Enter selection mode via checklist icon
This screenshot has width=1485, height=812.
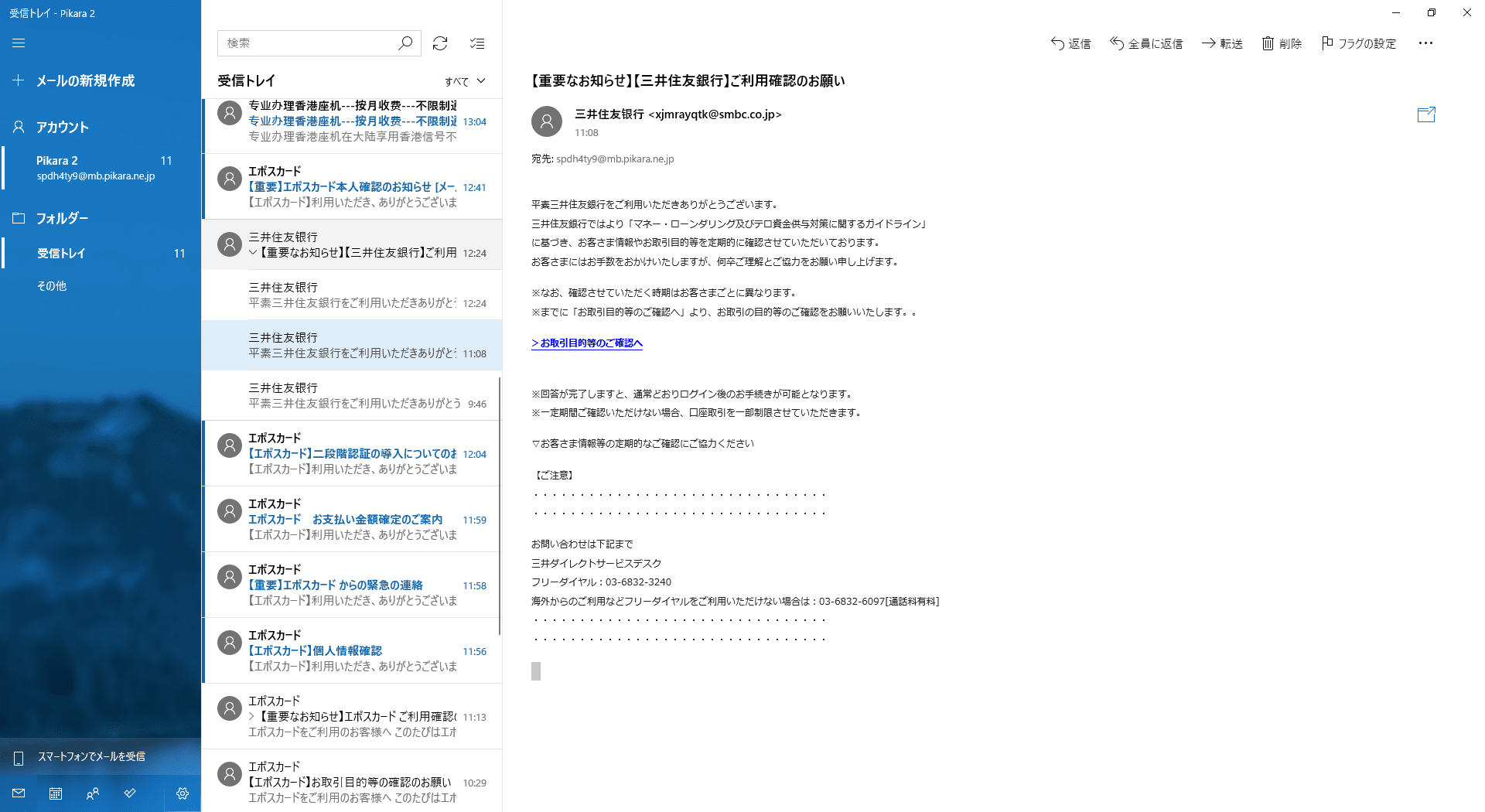(x=477, y=43)
